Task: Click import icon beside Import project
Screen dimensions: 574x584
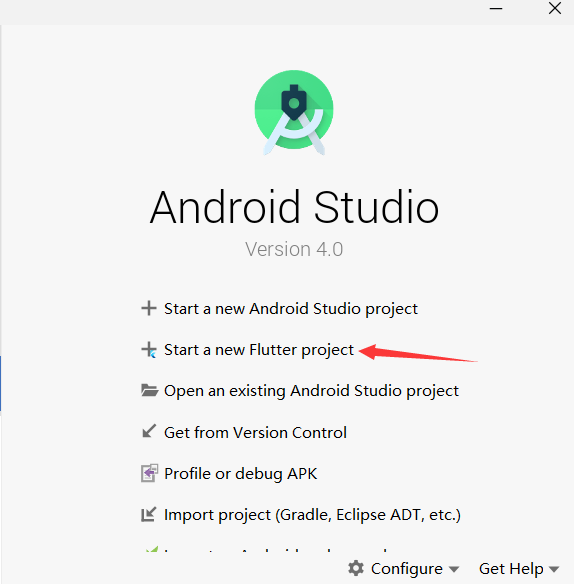Action: (149, 514)
